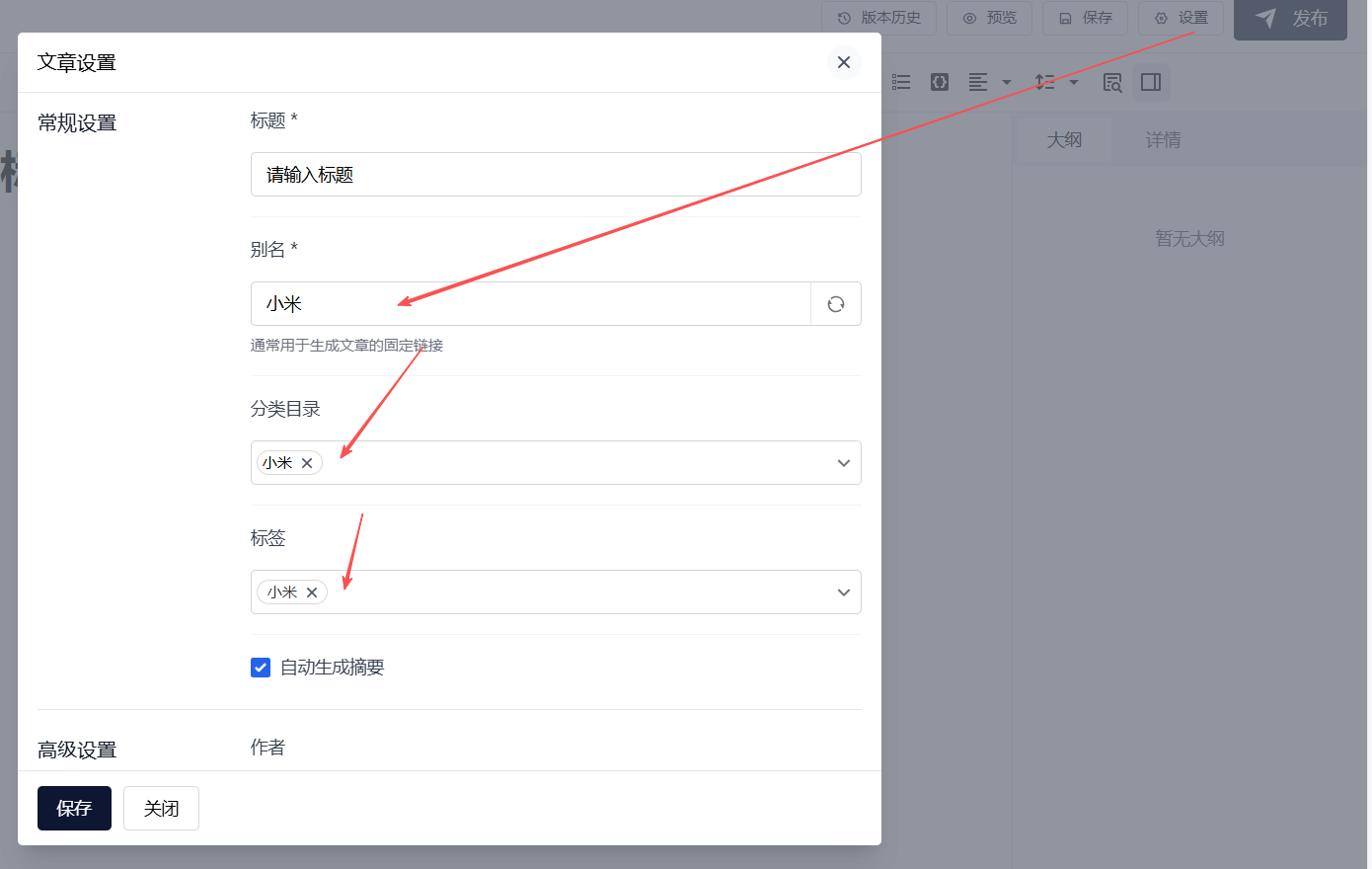This screenshot has height=869, width=1372.
Task: Click the 通常用于生成文章的固定链接 hint text
Action: pyautogui.click(x=346, y=346)
